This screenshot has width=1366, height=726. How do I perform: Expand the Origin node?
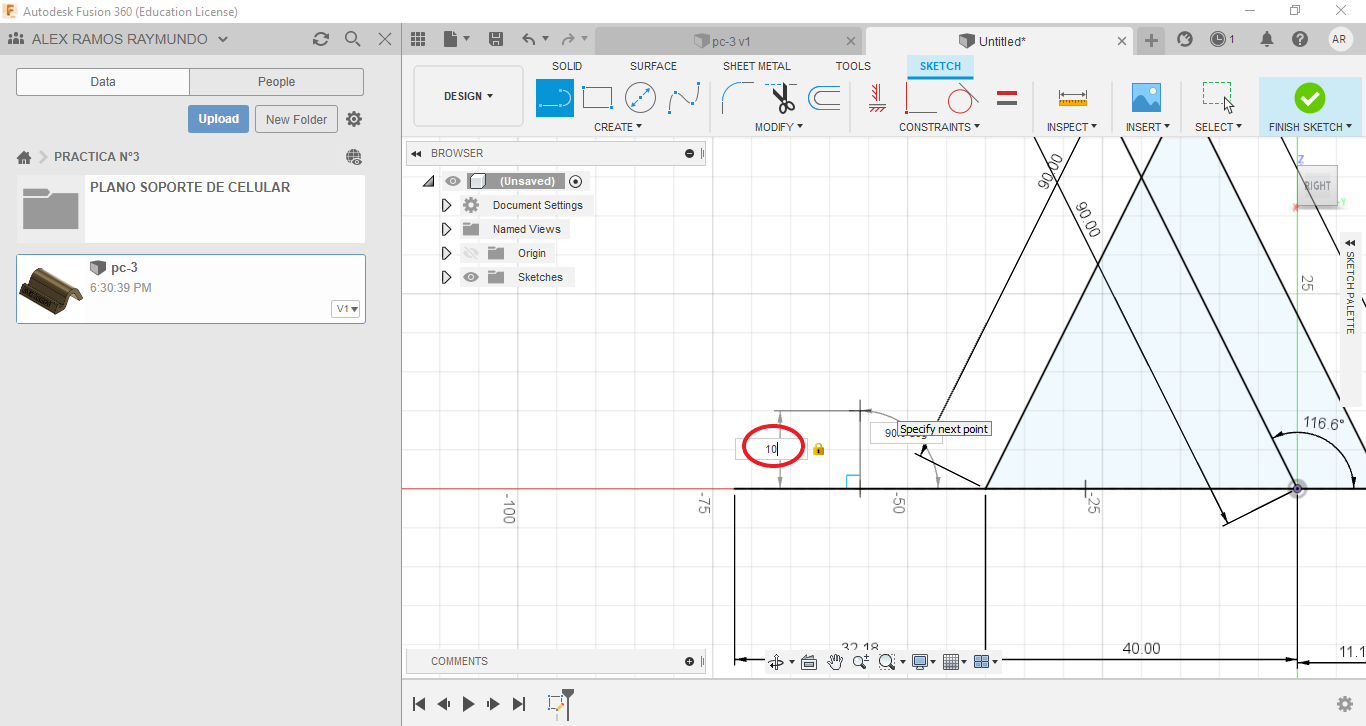447,253
